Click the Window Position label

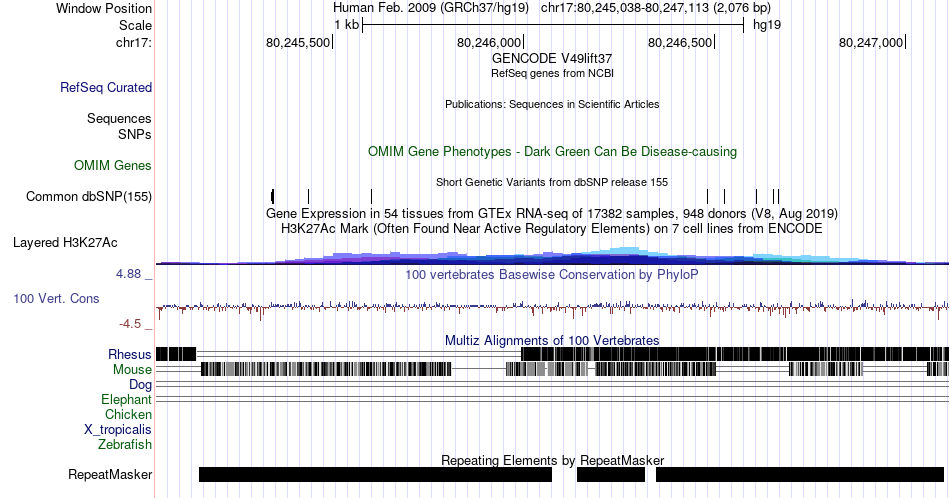(104, 8)
